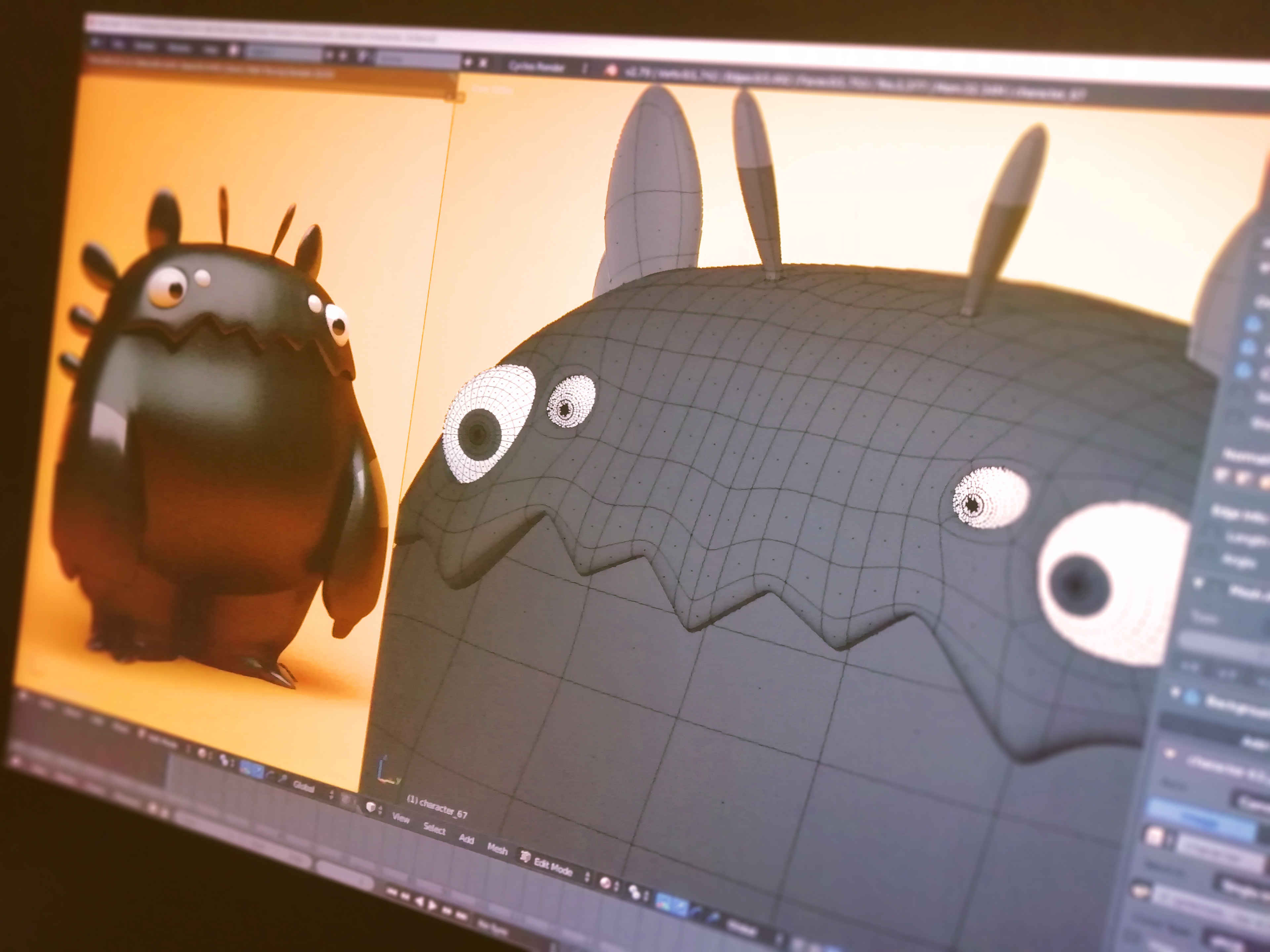Delete the current scene with X icon
This screenshot has width=1270, height=952.
tap(483, 63)
